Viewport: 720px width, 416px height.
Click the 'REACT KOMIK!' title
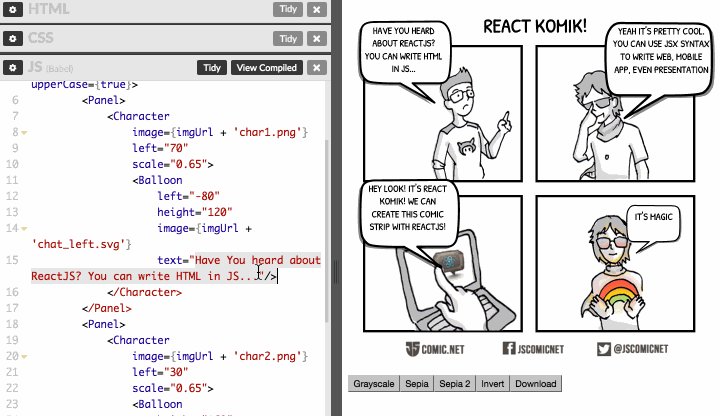point(535,26)
